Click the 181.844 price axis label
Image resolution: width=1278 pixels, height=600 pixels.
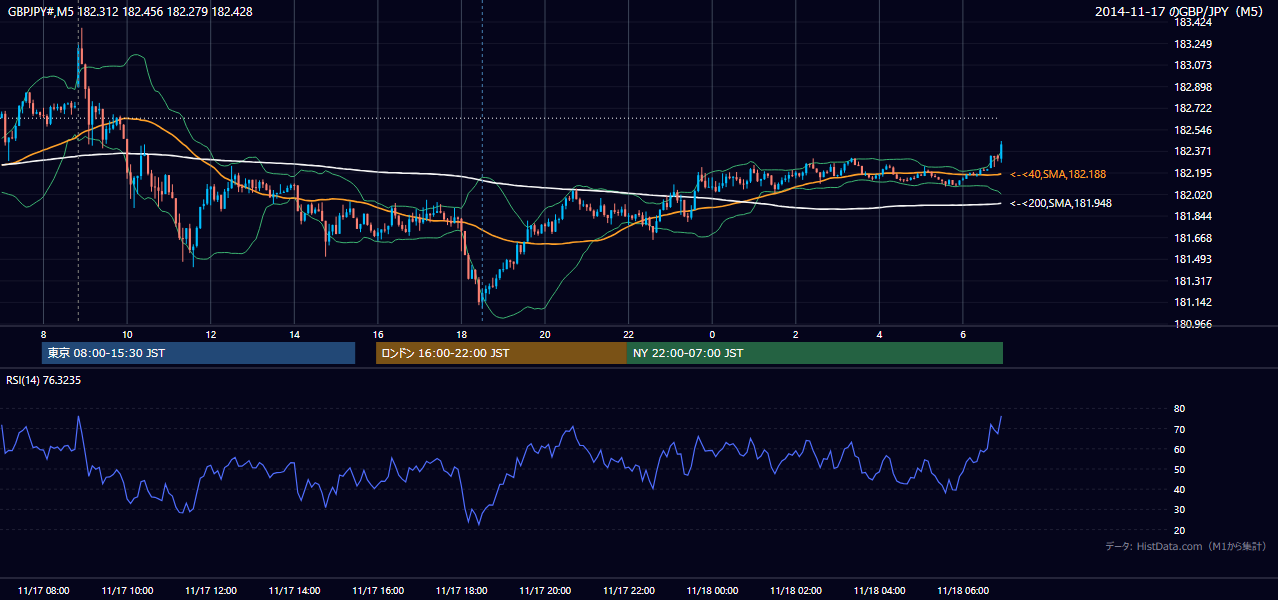tap(1193, 216)
